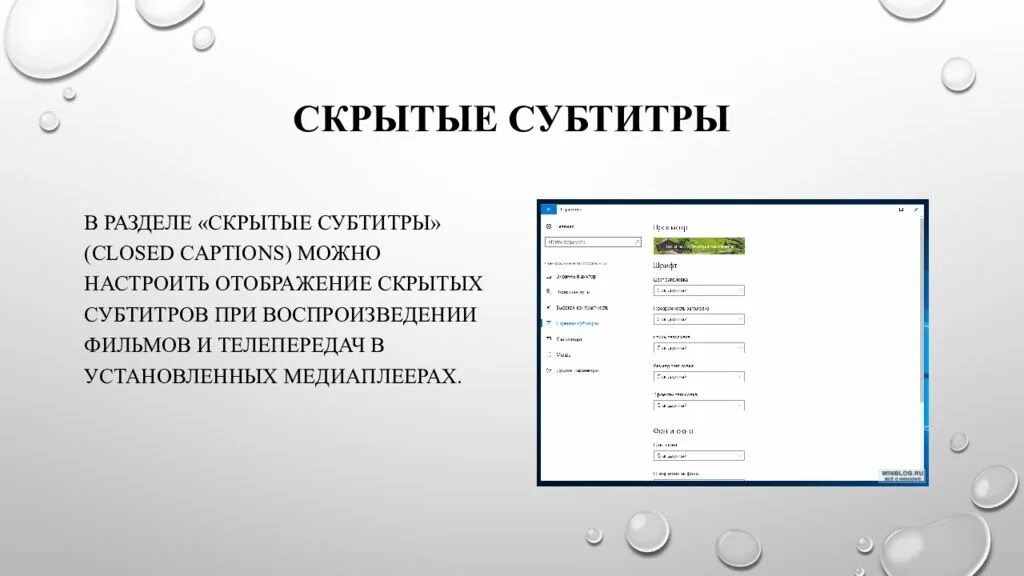Click the words (CLOSED CAPTIONS) in slide text

pos(187,253)
